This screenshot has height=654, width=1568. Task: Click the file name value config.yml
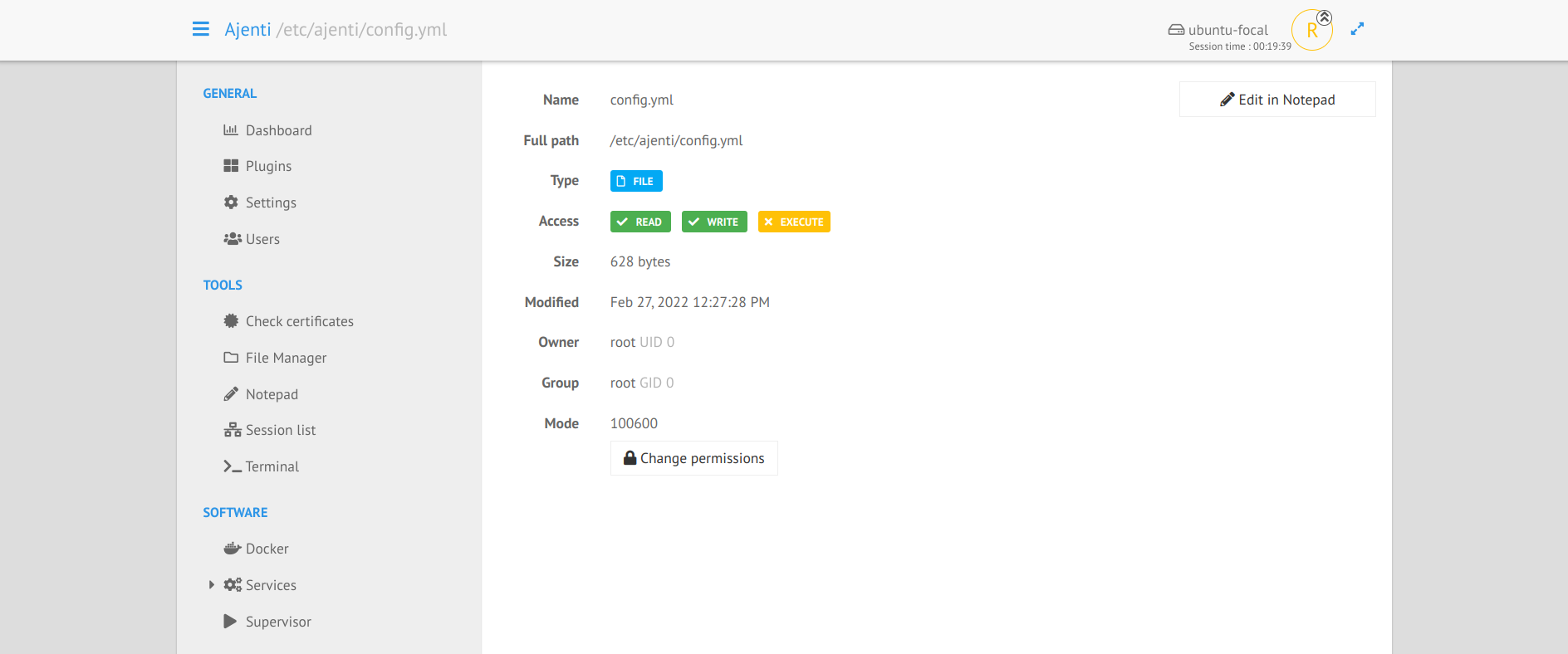(642, 100)
